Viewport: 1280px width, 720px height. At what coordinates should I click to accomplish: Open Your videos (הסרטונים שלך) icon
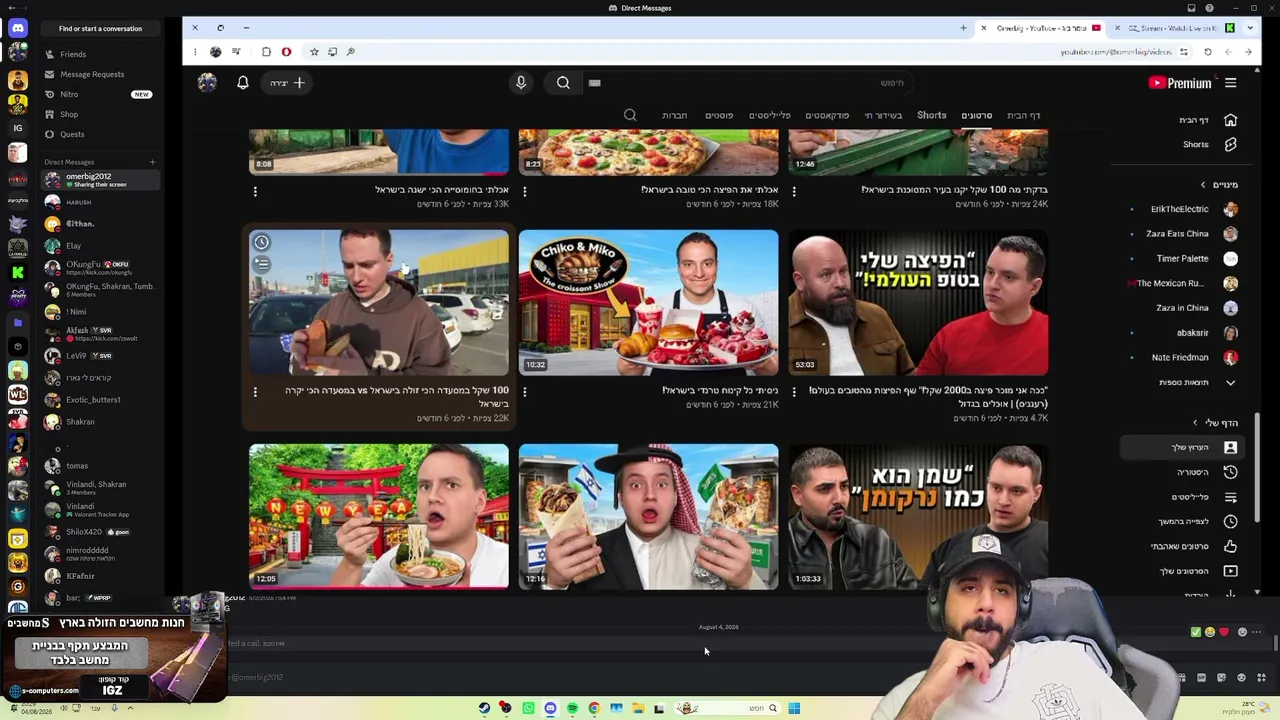1231,571
